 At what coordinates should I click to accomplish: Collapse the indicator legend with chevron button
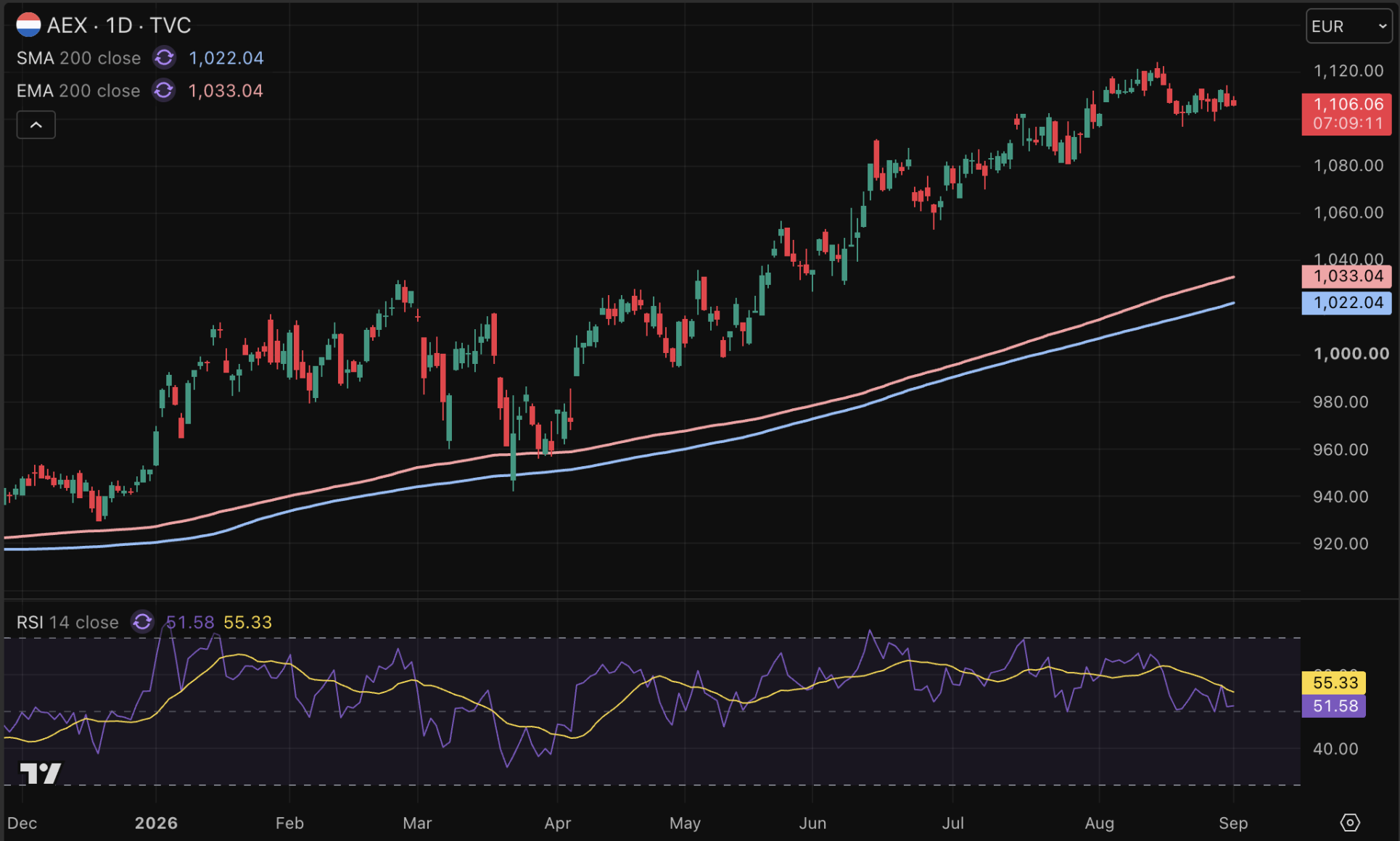36,125
